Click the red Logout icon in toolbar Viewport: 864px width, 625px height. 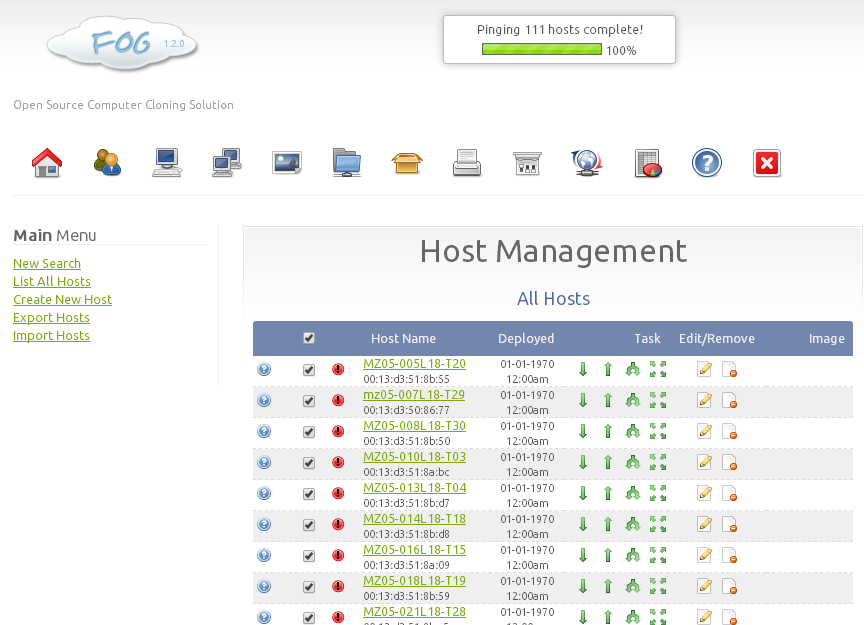[766, 162]
